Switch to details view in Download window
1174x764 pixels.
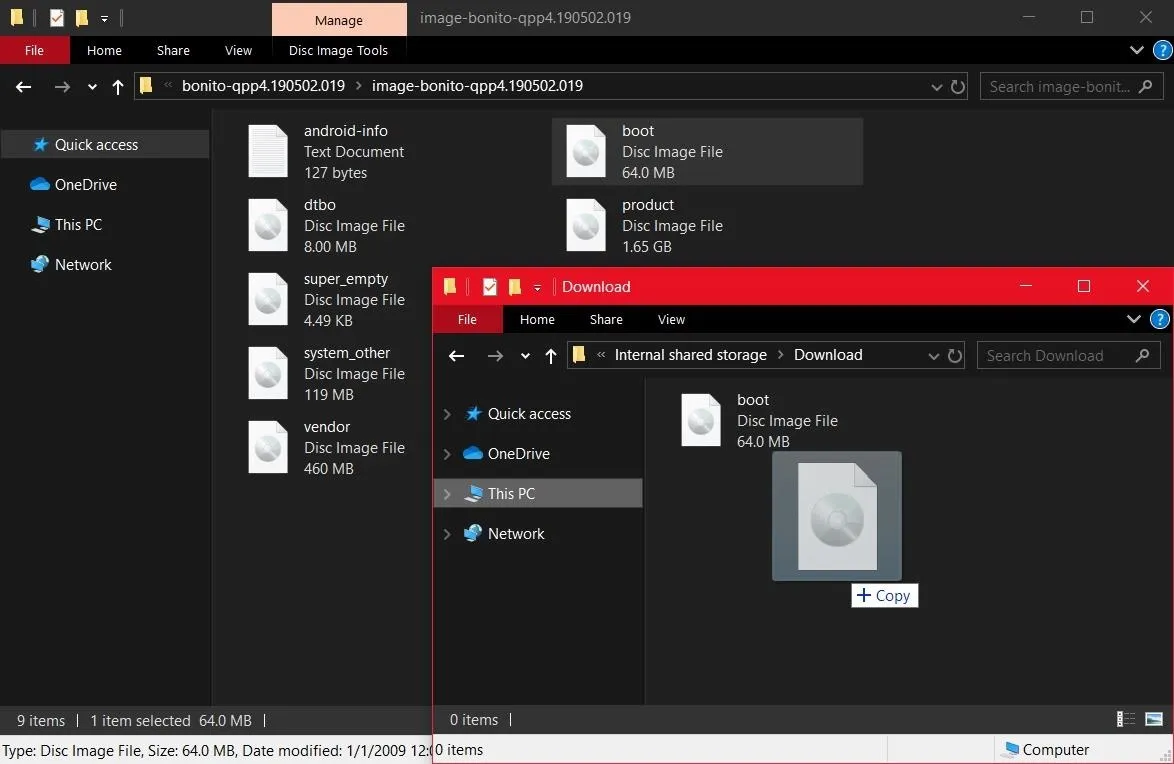[1125, 719]
